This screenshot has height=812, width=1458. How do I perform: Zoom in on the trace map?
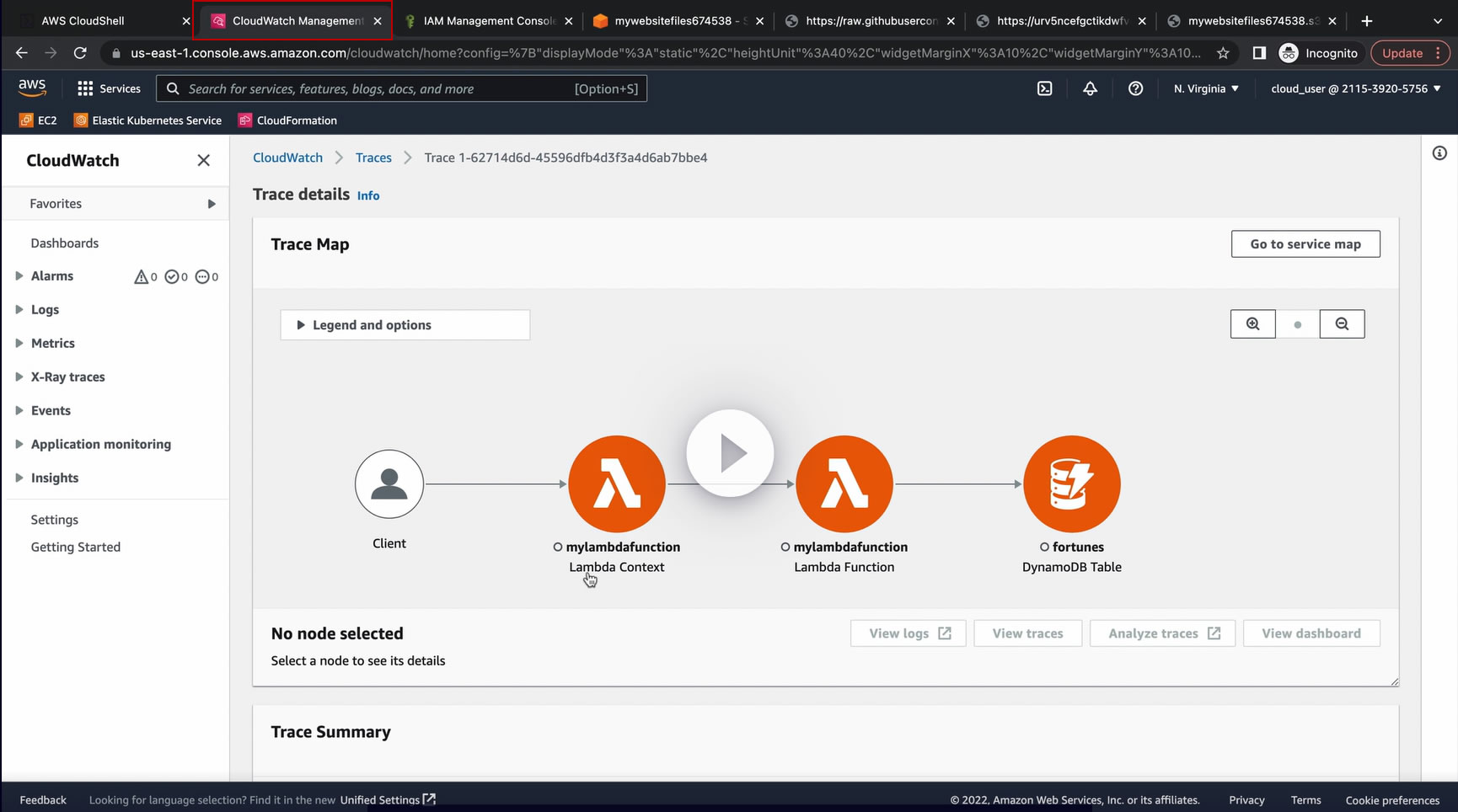[1253, 324]
